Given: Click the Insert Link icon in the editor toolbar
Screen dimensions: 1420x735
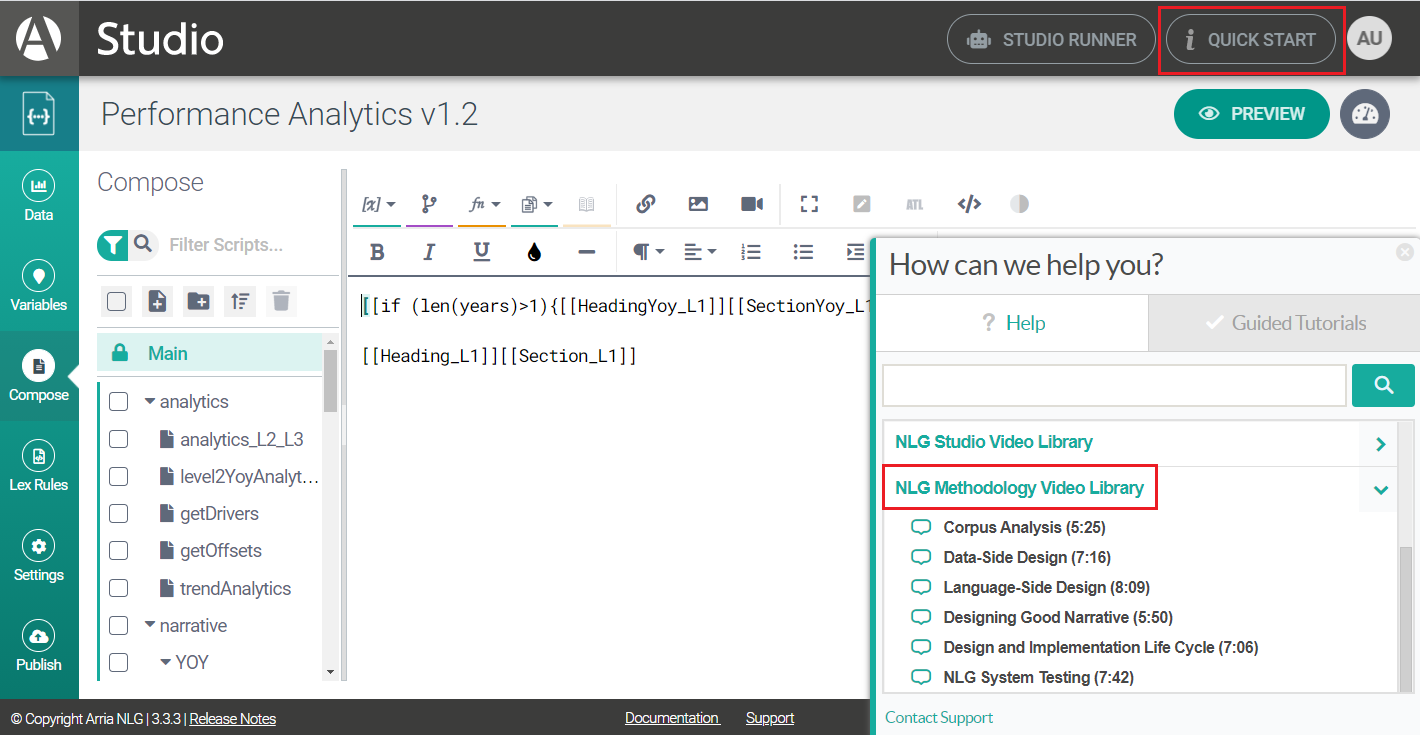Looking at the screenshot, I should coord(646,204).
